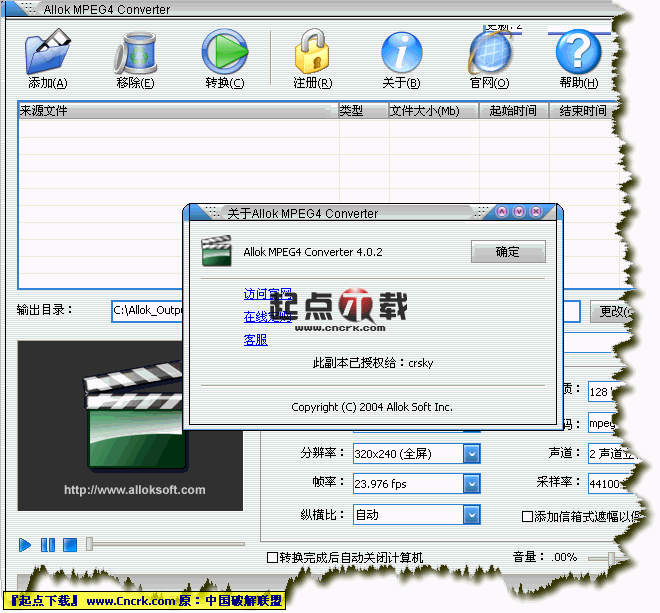Expand the frame rate 23.976 fps dropdown
Screen dimensions: 660x613
tap(471, 484)
